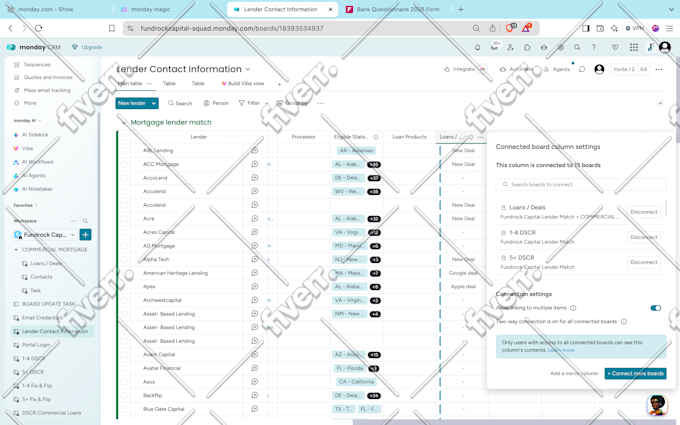Open Loans column three-dot menu
This screenshot has height=425, width=680.
(481, 137)
